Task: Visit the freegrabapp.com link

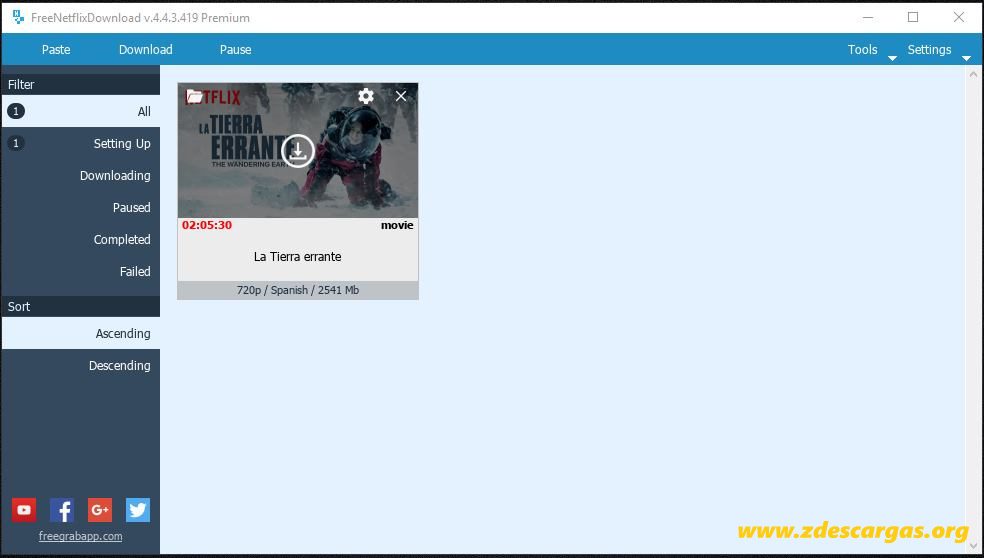Action: [80, 536]
